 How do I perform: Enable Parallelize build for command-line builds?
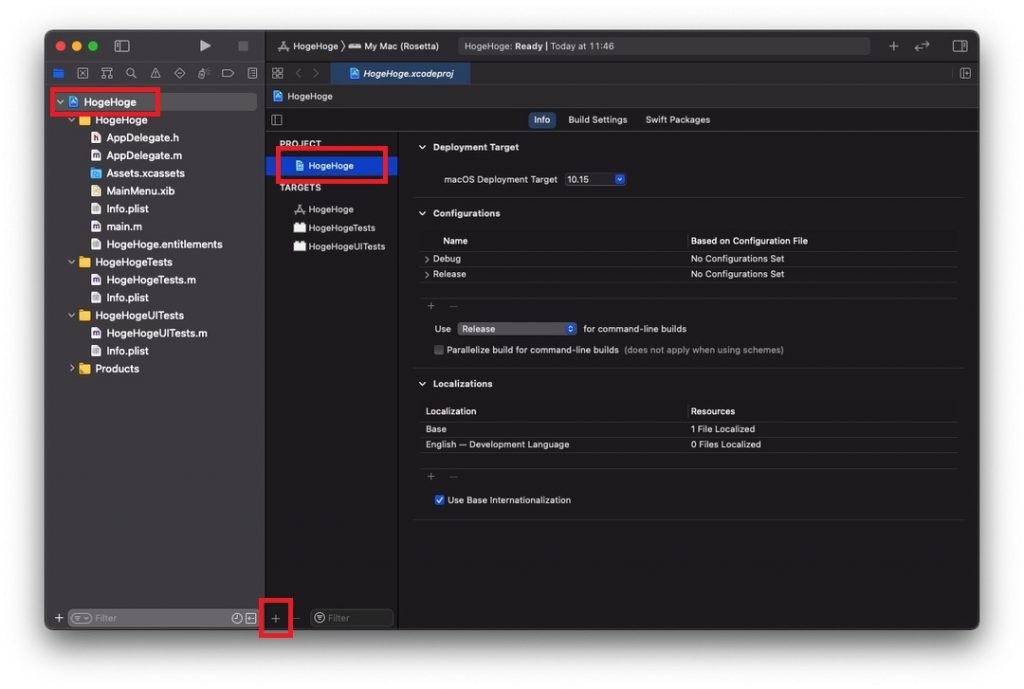pyautogui.click(x=439, y=350)
